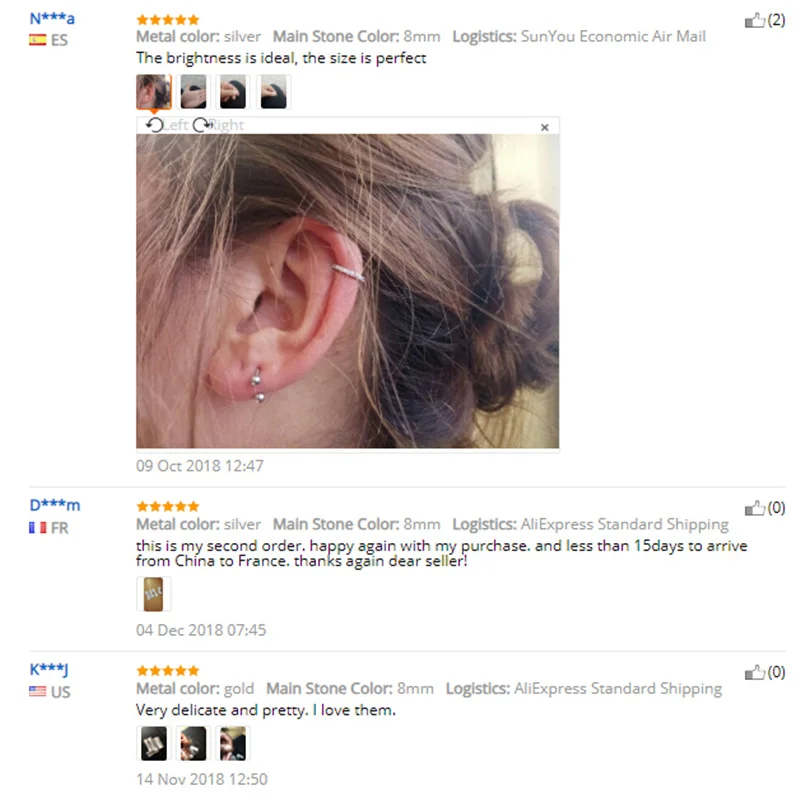Open the gold package thumbnail in D***m's review

click(154, 594)
